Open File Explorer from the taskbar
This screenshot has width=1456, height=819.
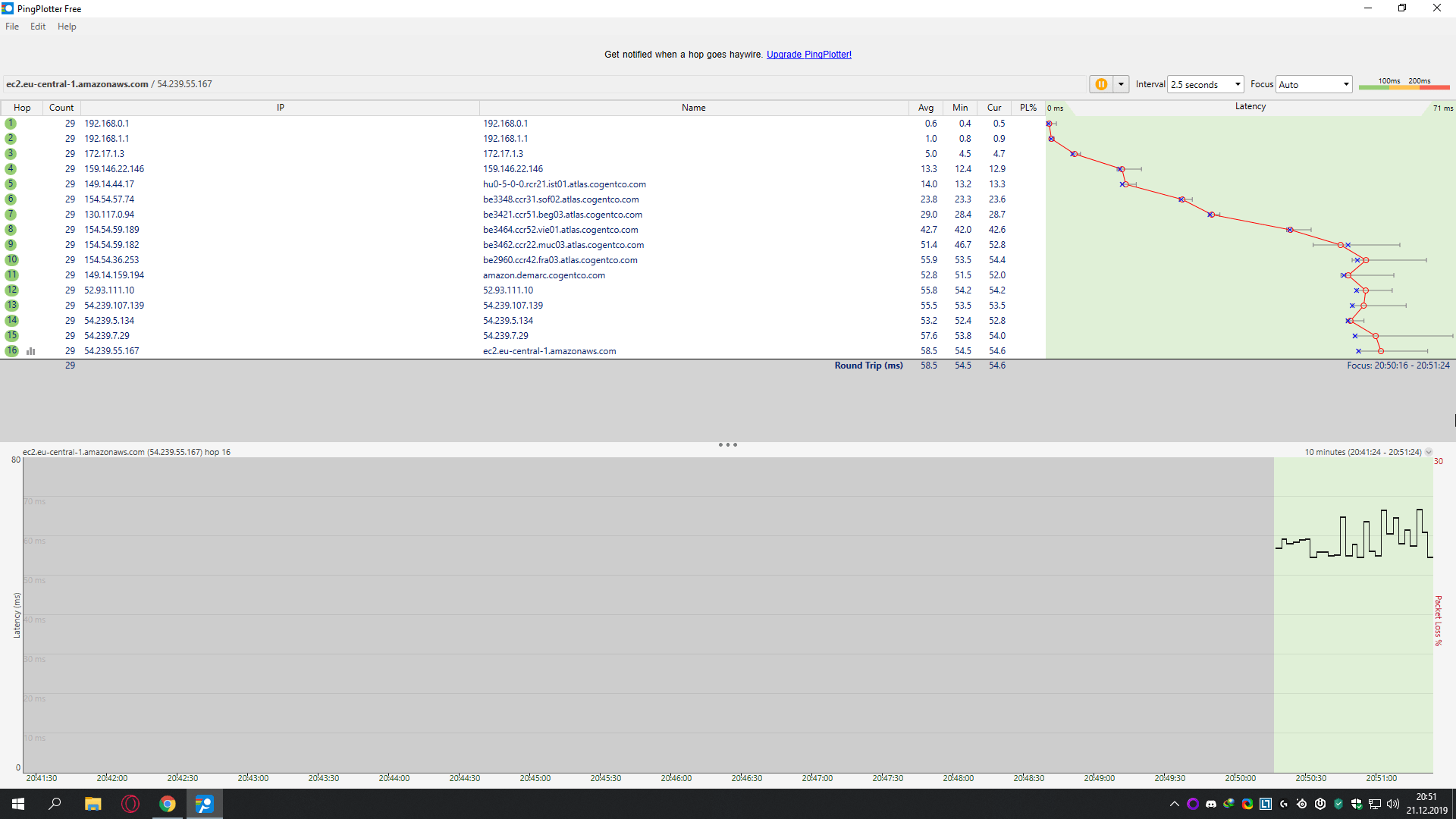tap(93, 804)
